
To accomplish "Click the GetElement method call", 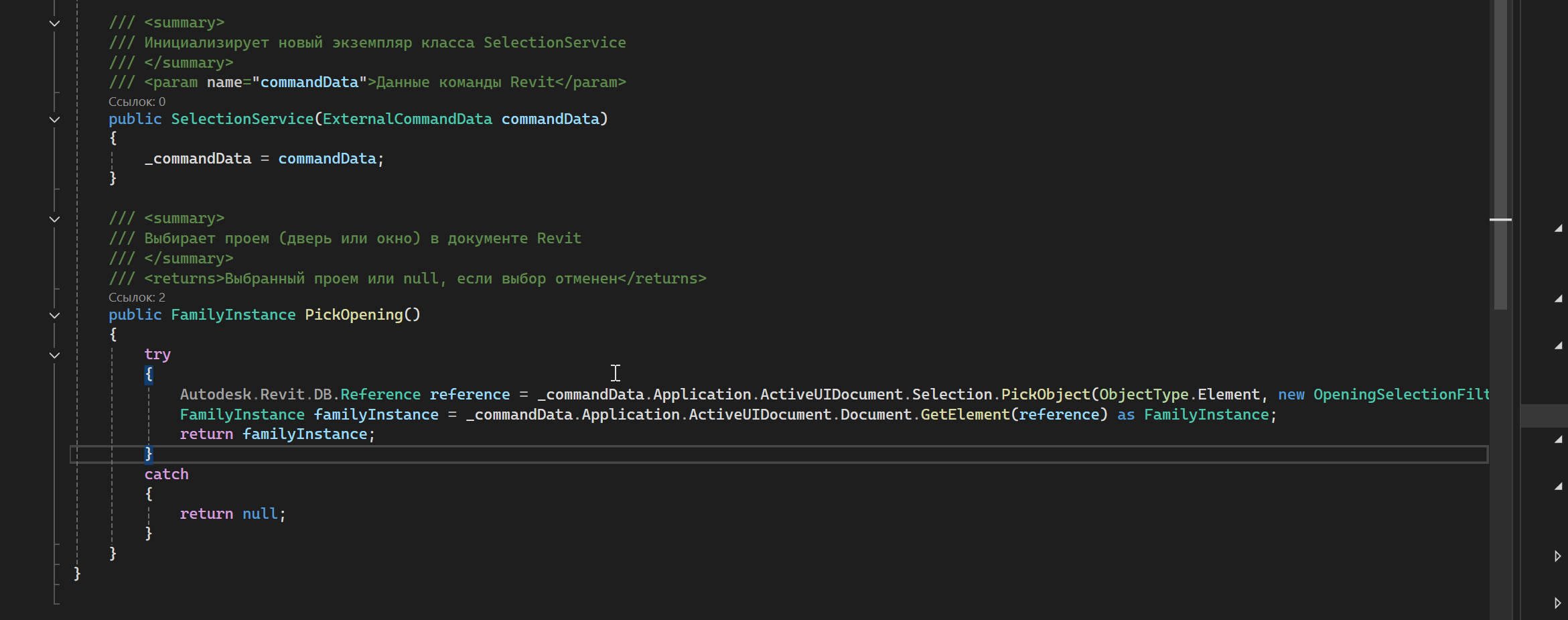I will click(965, 415).
